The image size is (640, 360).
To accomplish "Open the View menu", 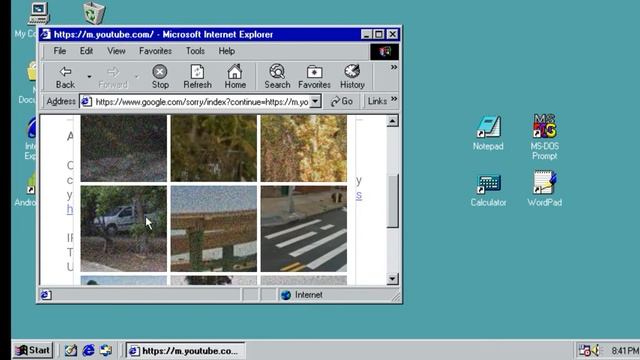I will tap(116, 51).
